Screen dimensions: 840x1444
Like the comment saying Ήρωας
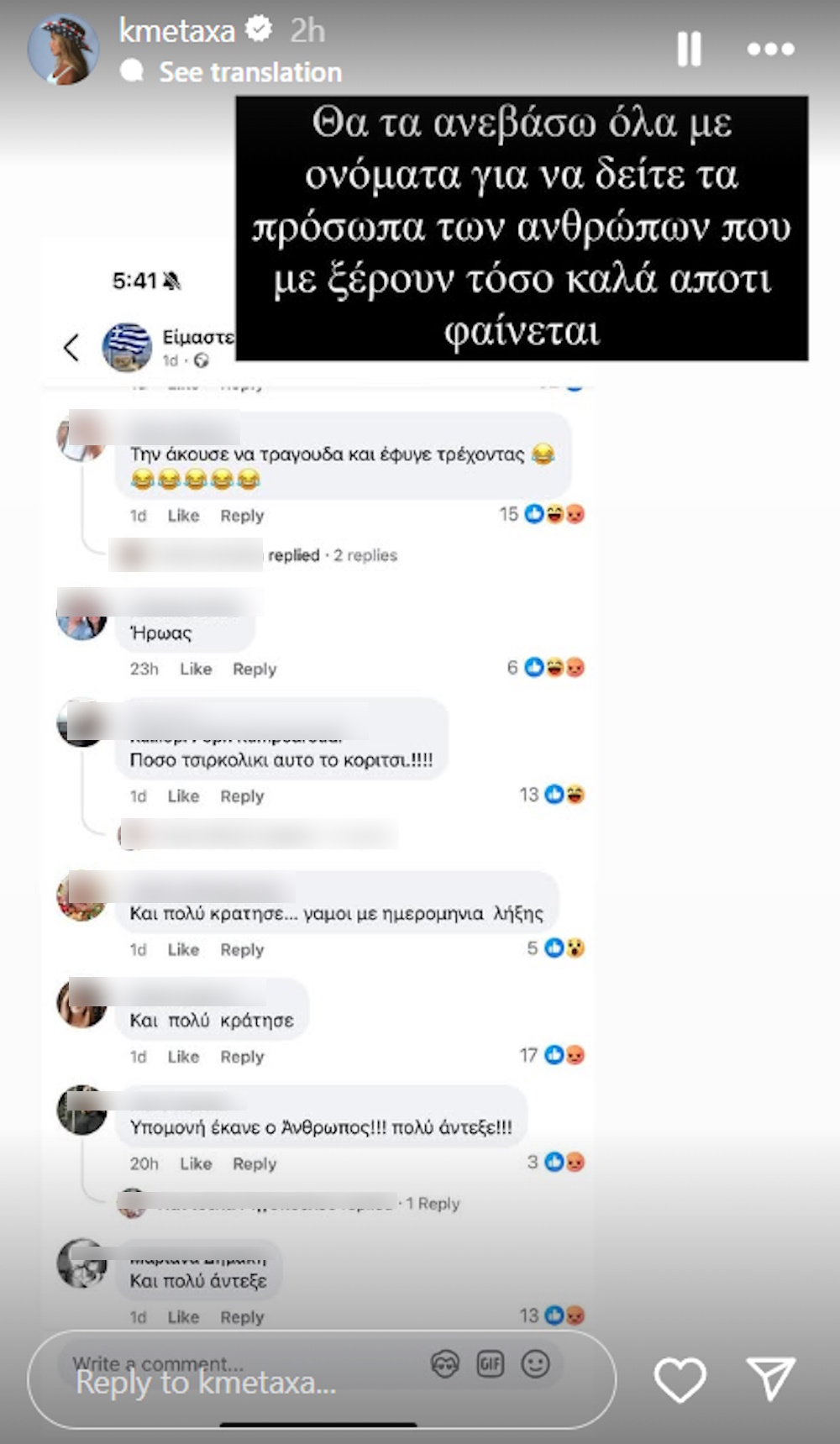click(x=196, y=669)
